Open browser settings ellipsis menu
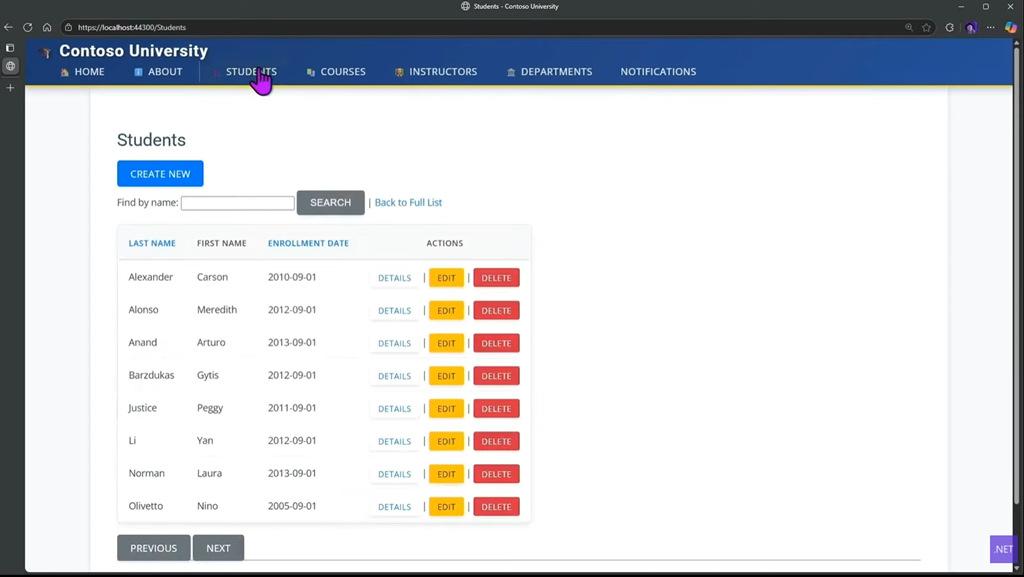1024x577 pixels. (991, 27)
